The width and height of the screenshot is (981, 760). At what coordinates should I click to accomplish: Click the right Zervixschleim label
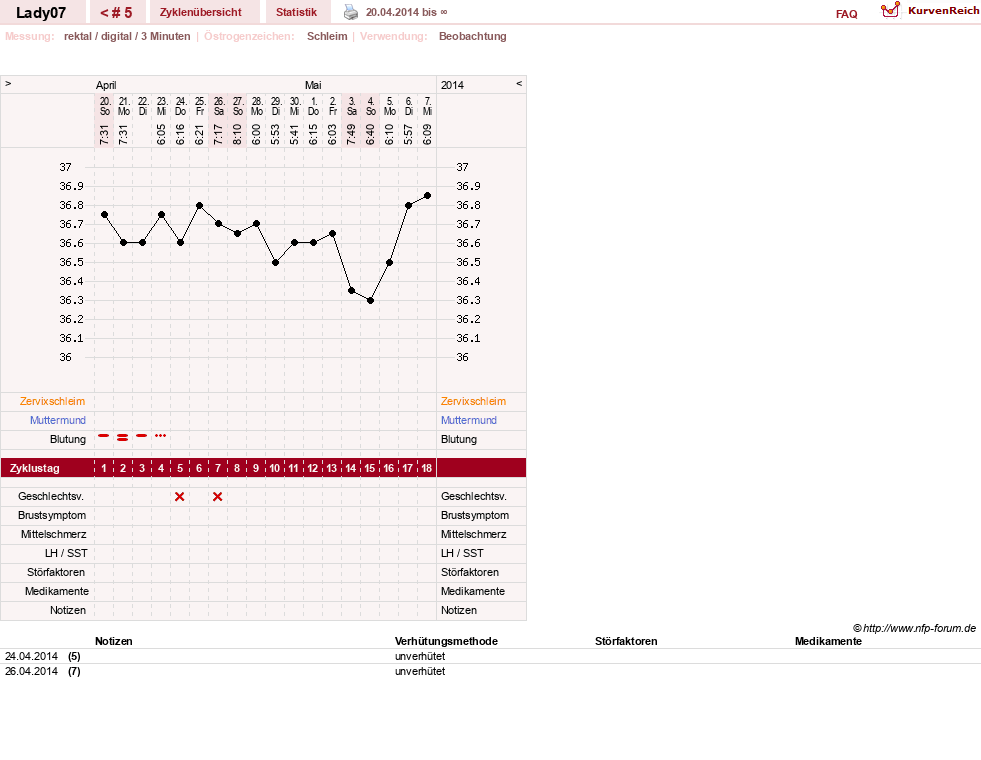[x=474, y=402]
